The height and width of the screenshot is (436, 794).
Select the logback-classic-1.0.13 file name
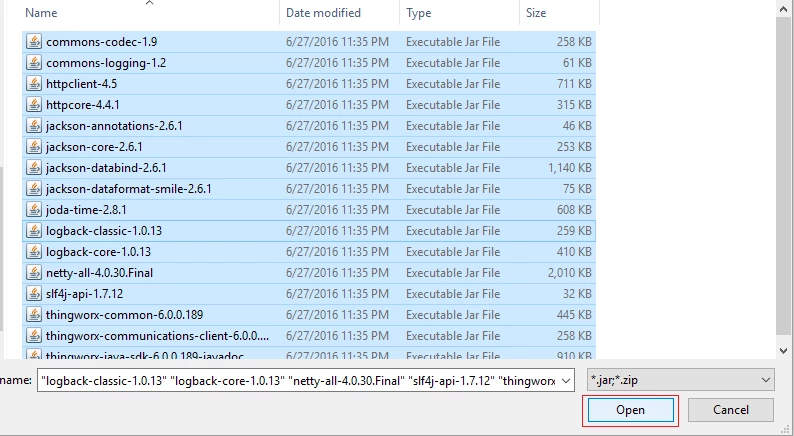point(104,231)
